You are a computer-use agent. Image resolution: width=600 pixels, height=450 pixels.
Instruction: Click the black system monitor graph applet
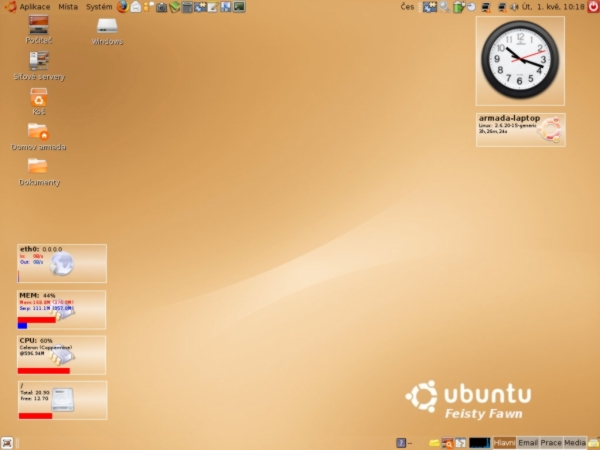click(x=479, y=443)
